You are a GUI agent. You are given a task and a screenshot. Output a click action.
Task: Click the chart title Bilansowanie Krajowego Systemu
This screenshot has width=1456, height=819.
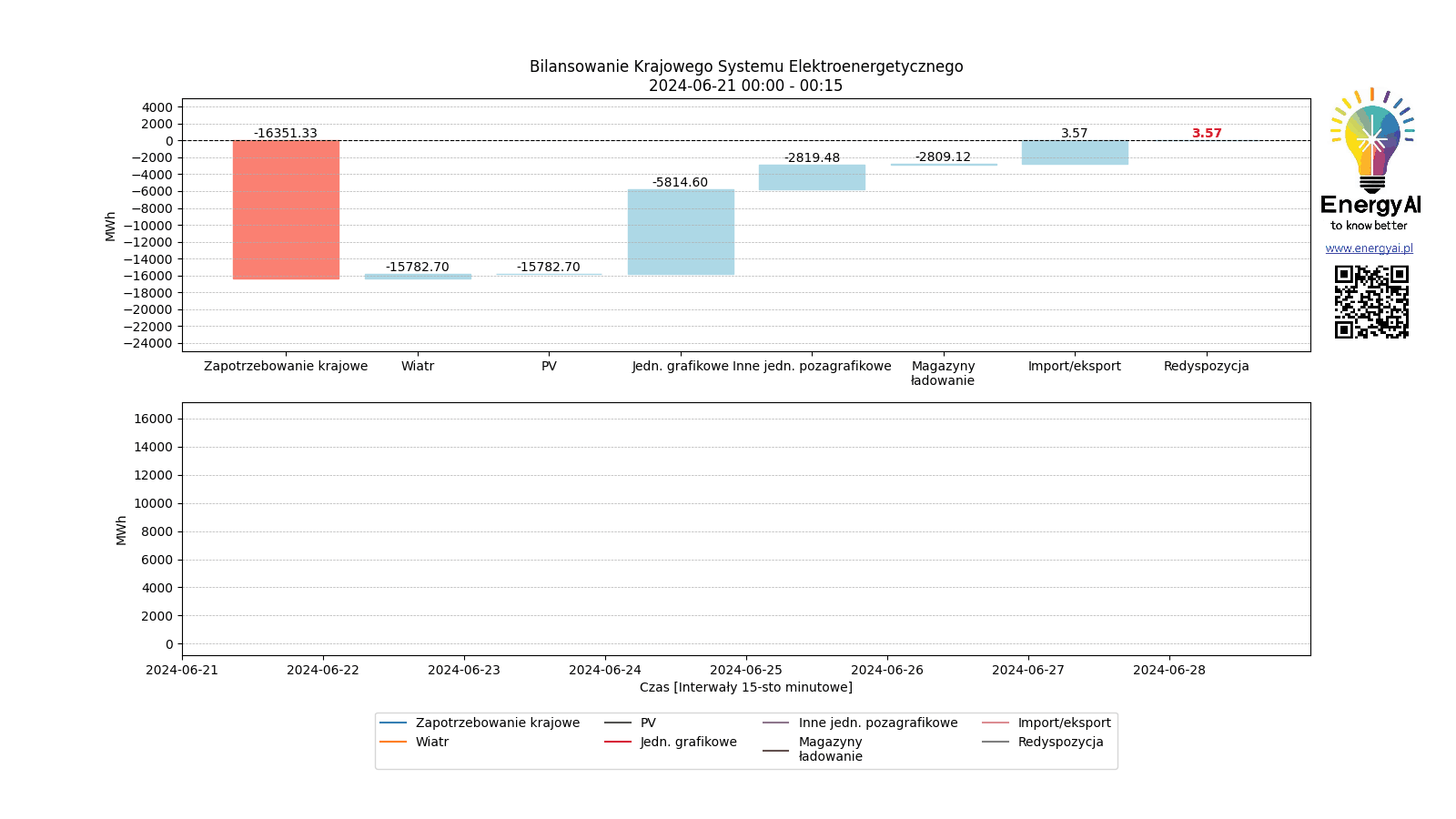(746, 66)
